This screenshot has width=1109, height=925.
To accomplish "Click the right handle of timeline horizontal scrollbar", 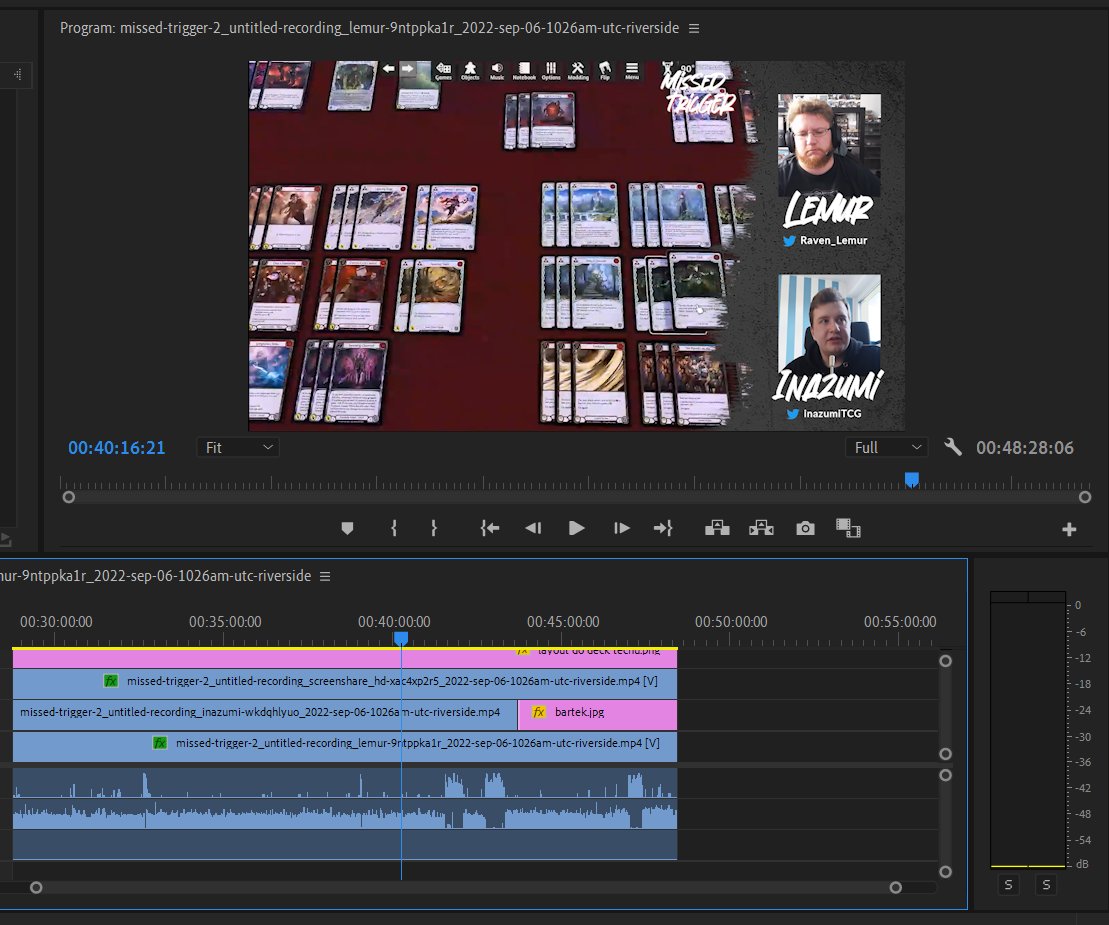I will pos(895,888).
